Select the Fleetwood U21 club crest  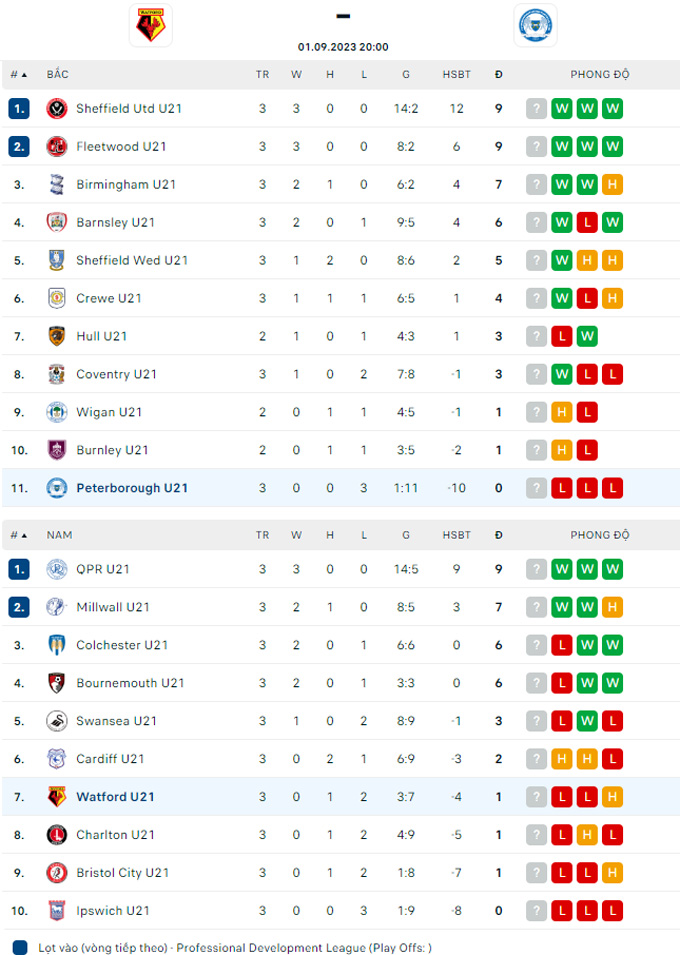tap(58, 147)
